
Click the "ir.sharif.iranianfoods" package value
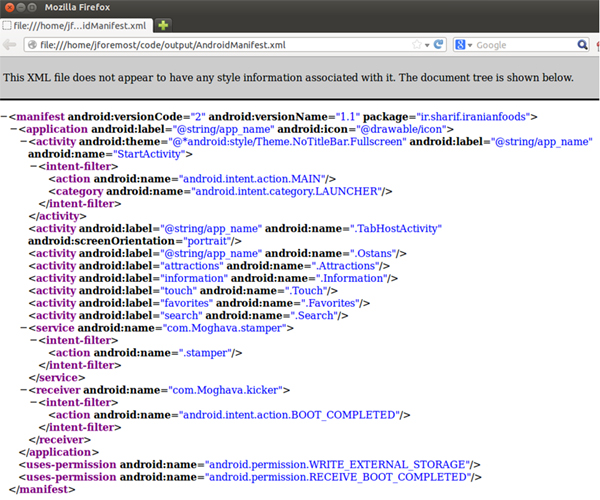tap(473, 116)
